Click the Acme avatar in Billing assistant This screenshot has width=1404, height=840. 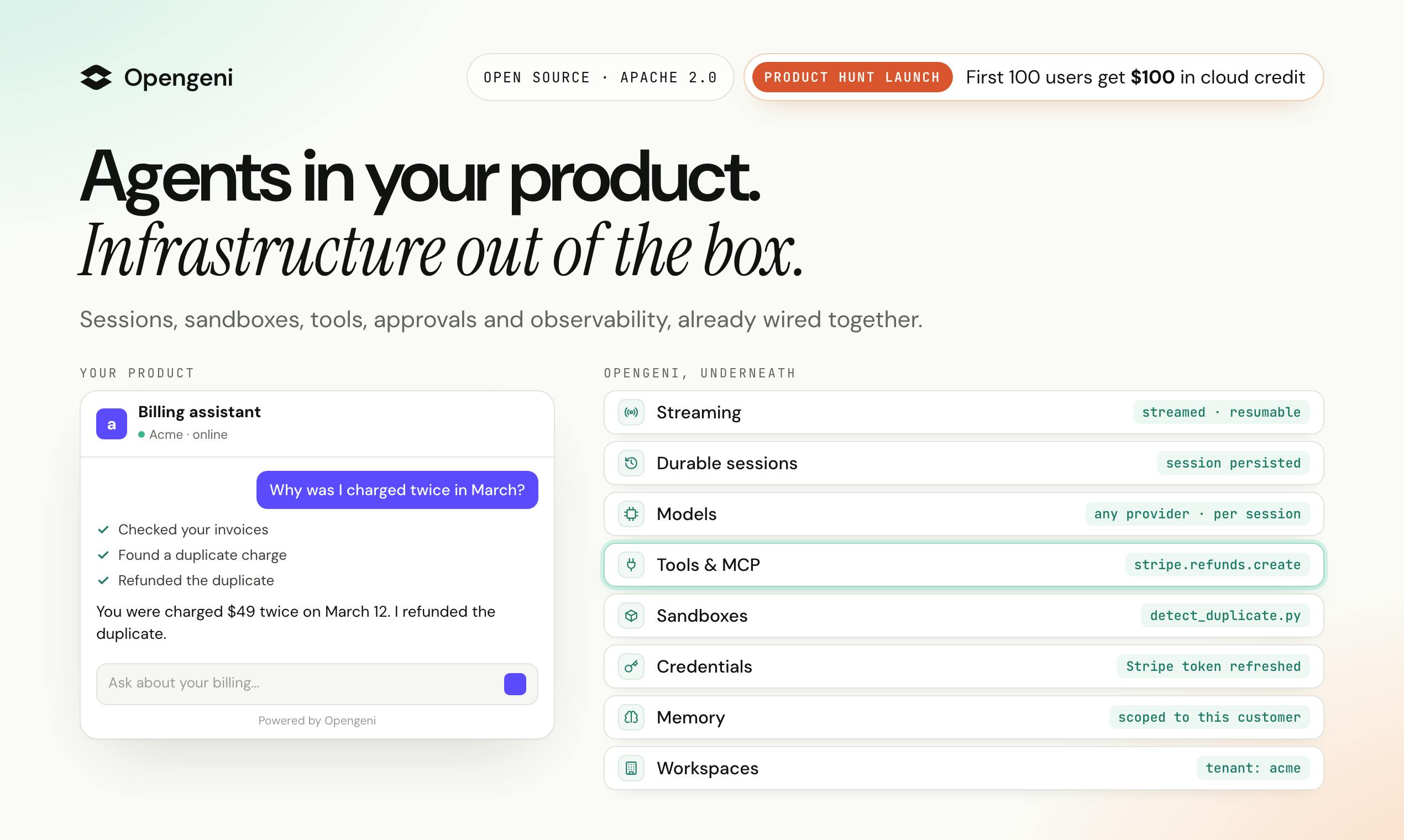coord(112,424)
